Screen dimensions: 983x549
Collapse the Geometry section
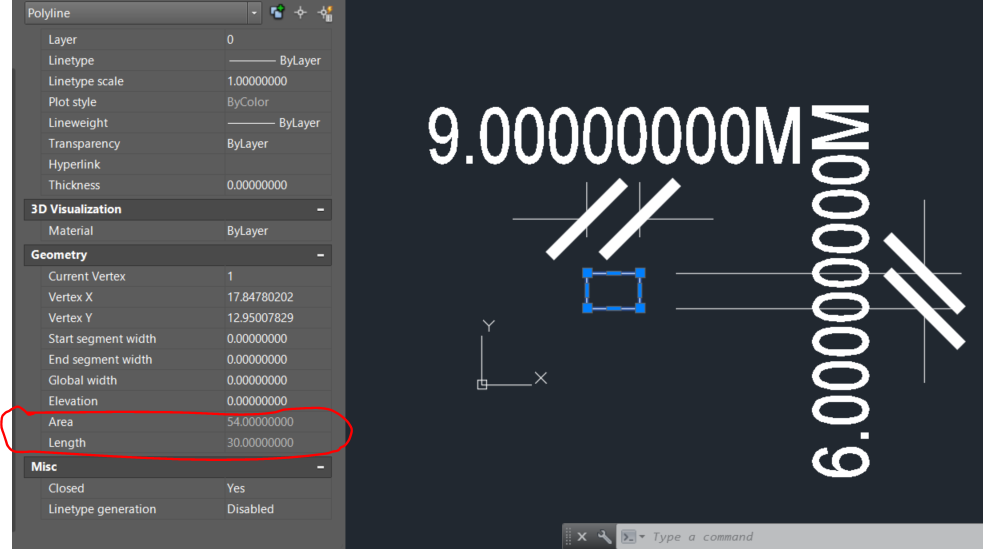pos(320,255)
